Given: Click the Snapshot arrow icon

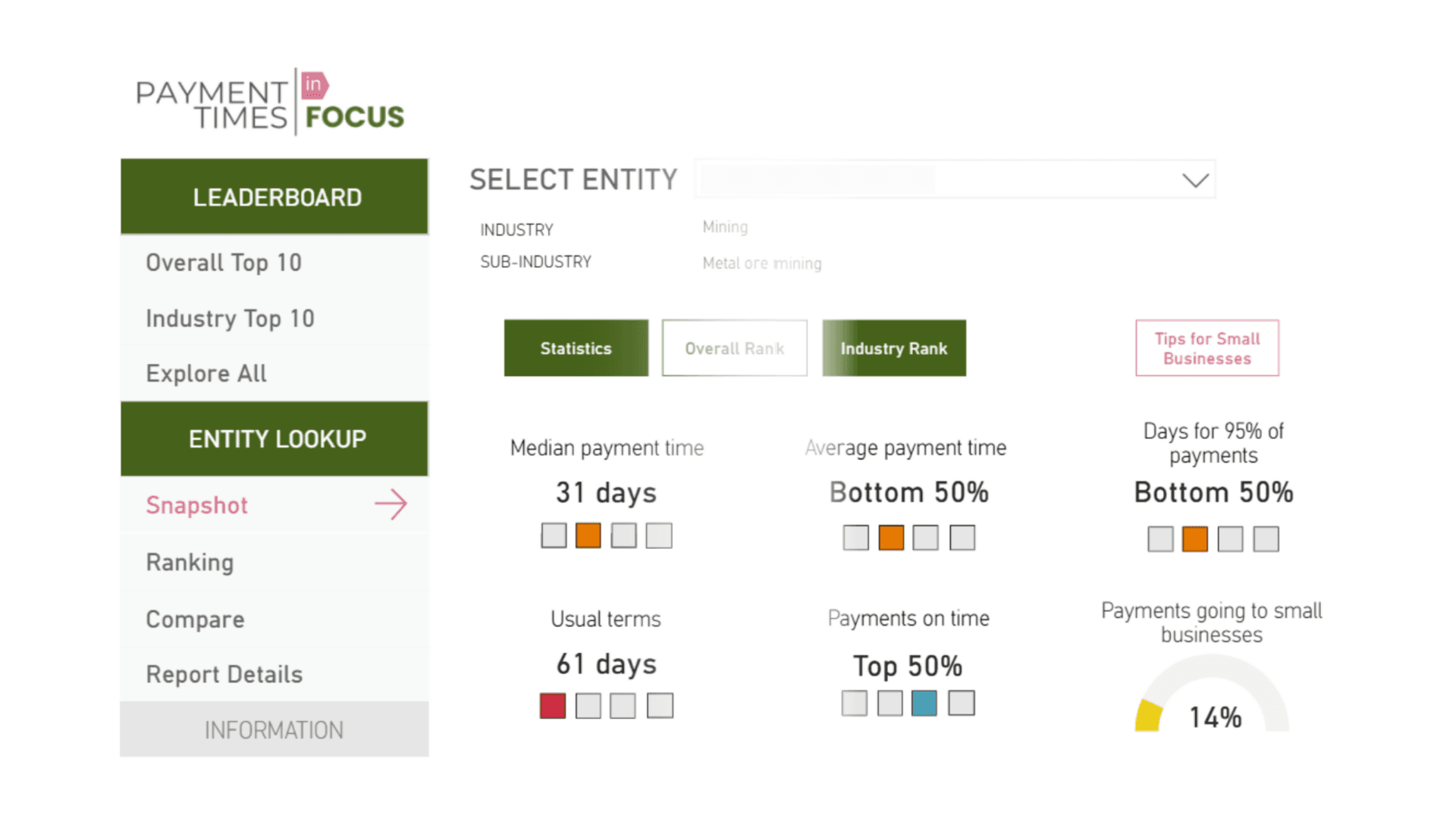Looking at the screenshot, I should point(391,504).
